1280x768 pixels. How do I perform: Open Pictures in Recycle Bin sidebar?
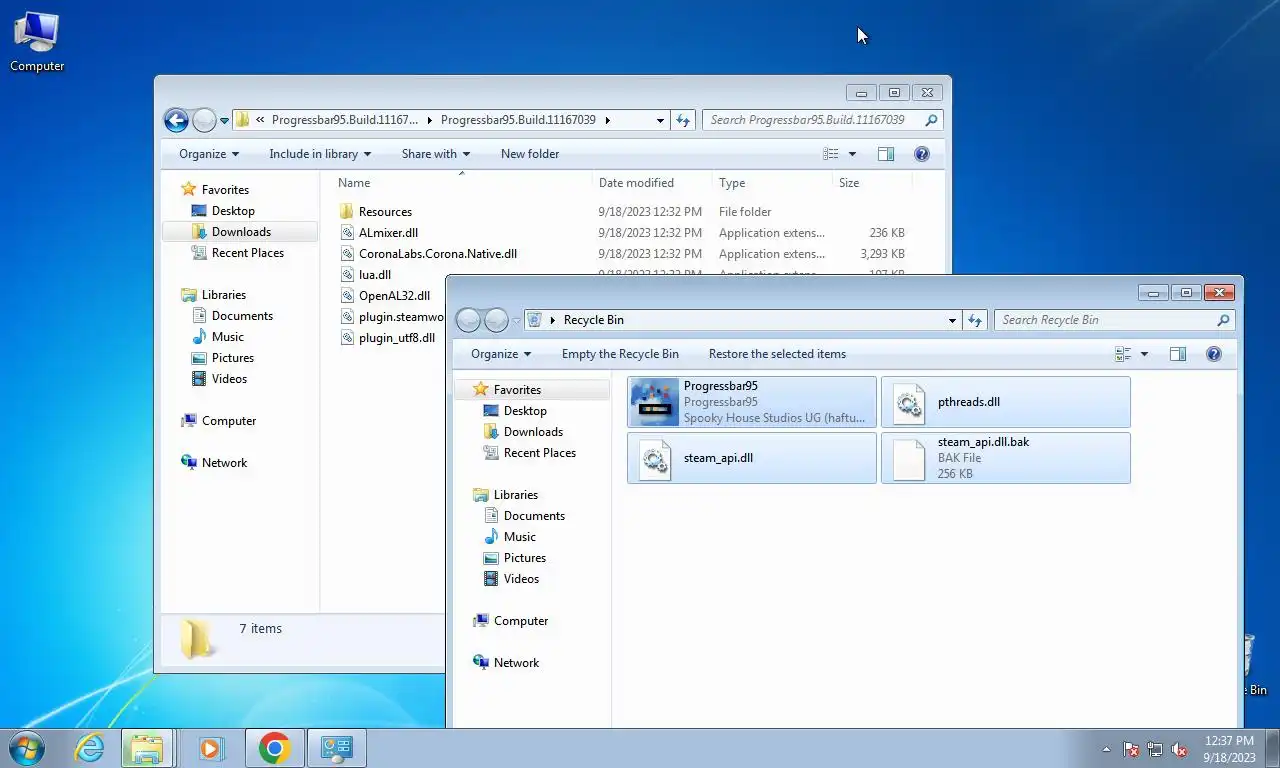[524, 558]
